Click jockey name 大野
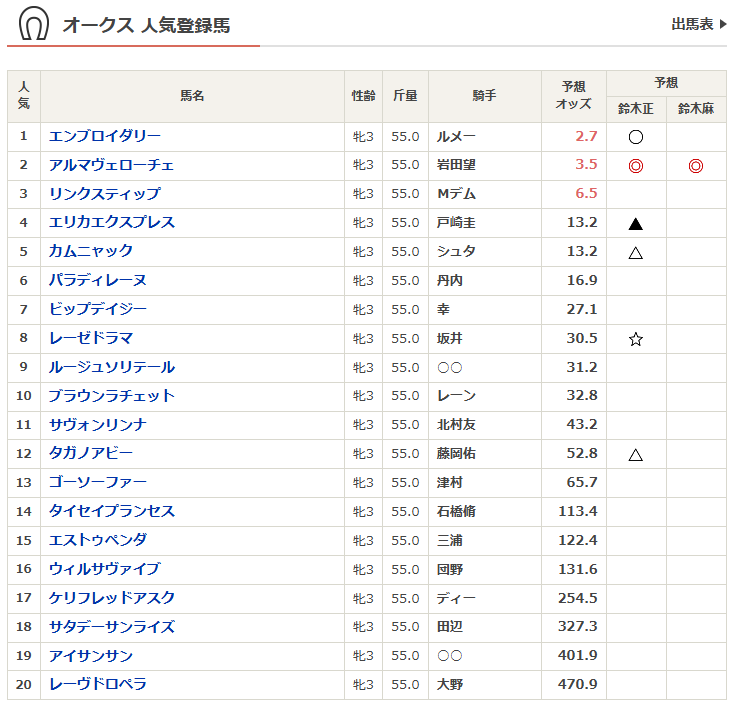Screen dimensions: 732x704 click(x=450, y=685)
